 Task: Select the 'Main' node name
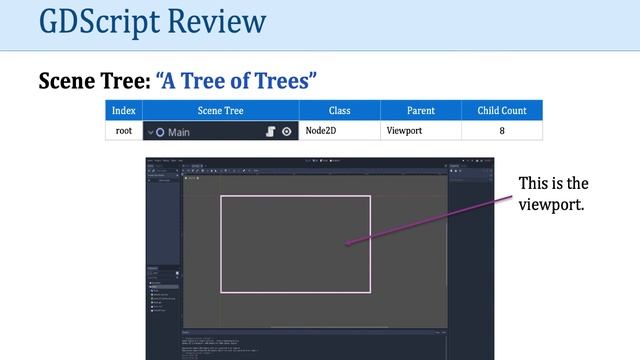click(x=179, y=132)
